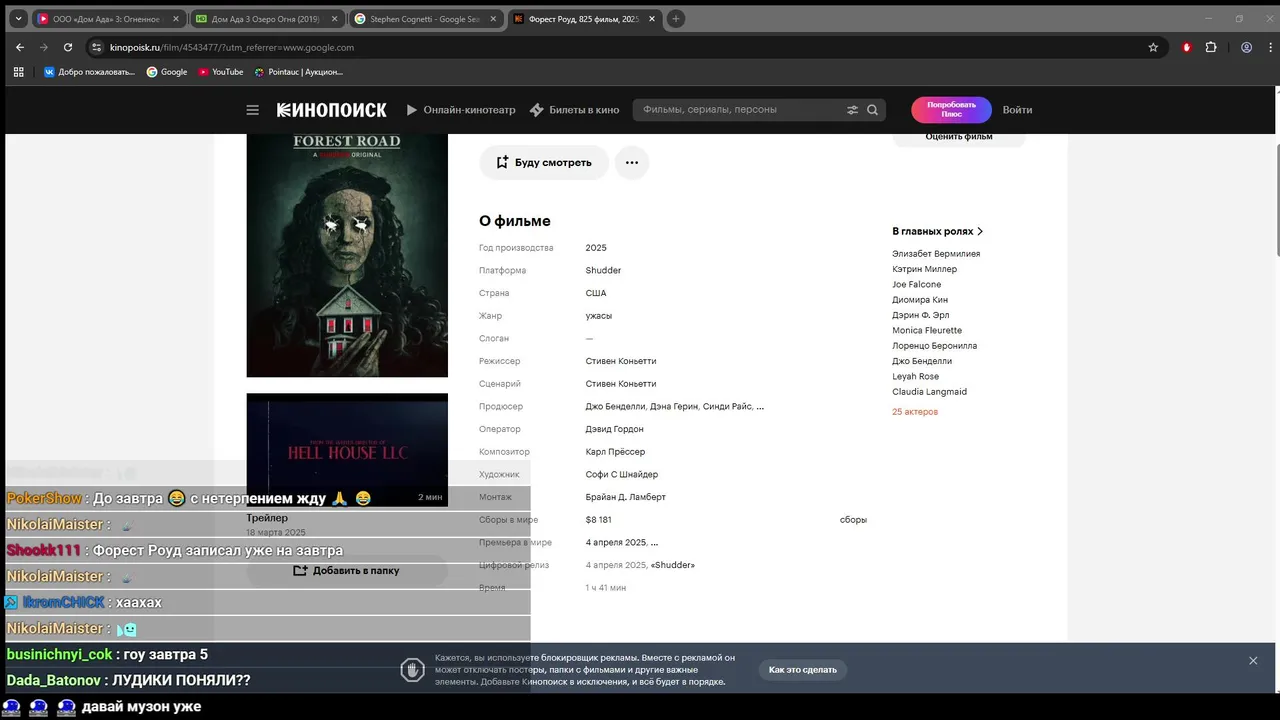The height and width of the screenshot is (720, 1280).
Task: Click the Оценить фильм button
Action: (x=959, y=137)
